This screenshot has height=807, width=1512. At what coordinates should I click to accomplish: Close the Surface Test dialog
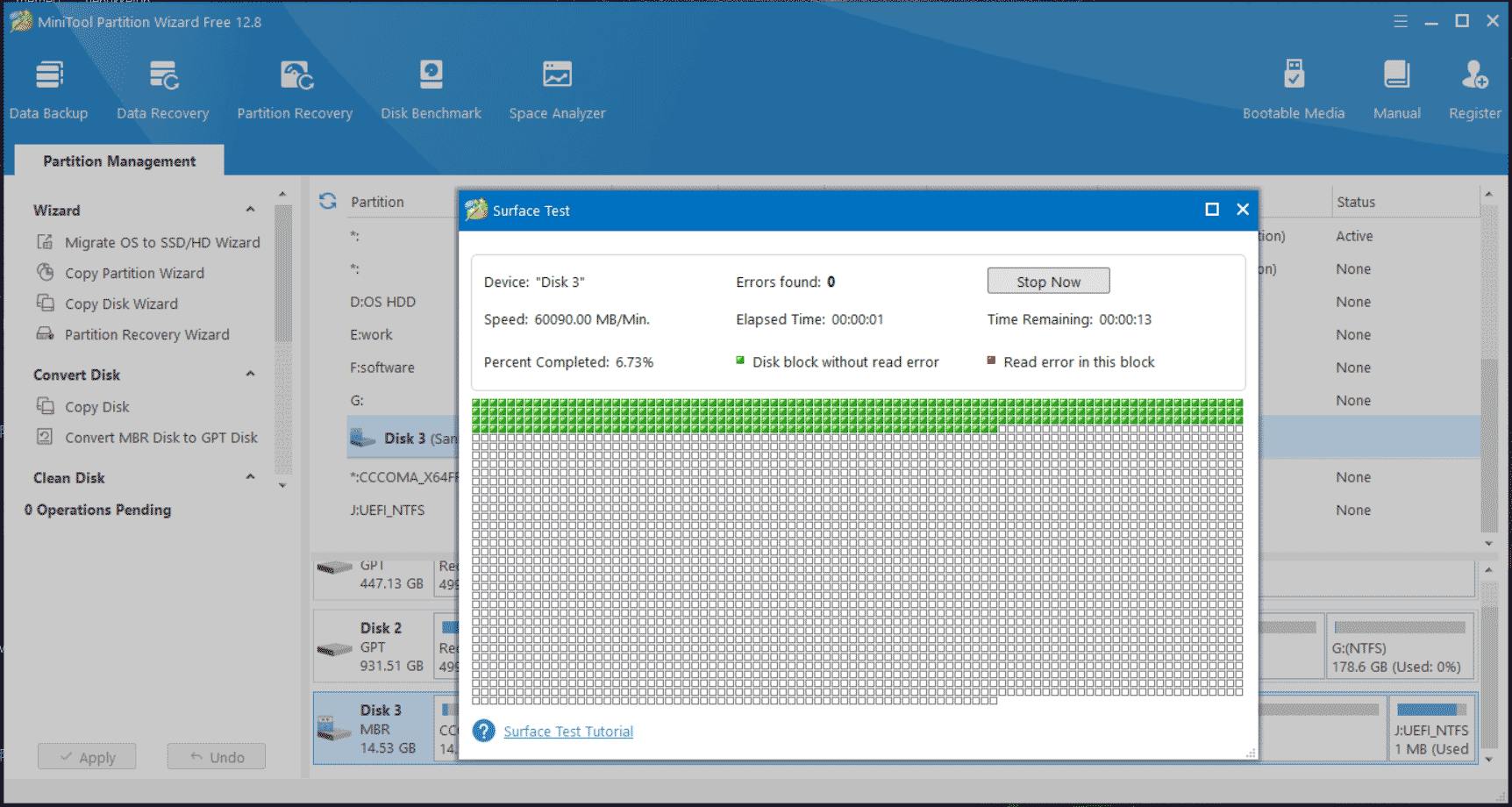(x=1243, y=209)
